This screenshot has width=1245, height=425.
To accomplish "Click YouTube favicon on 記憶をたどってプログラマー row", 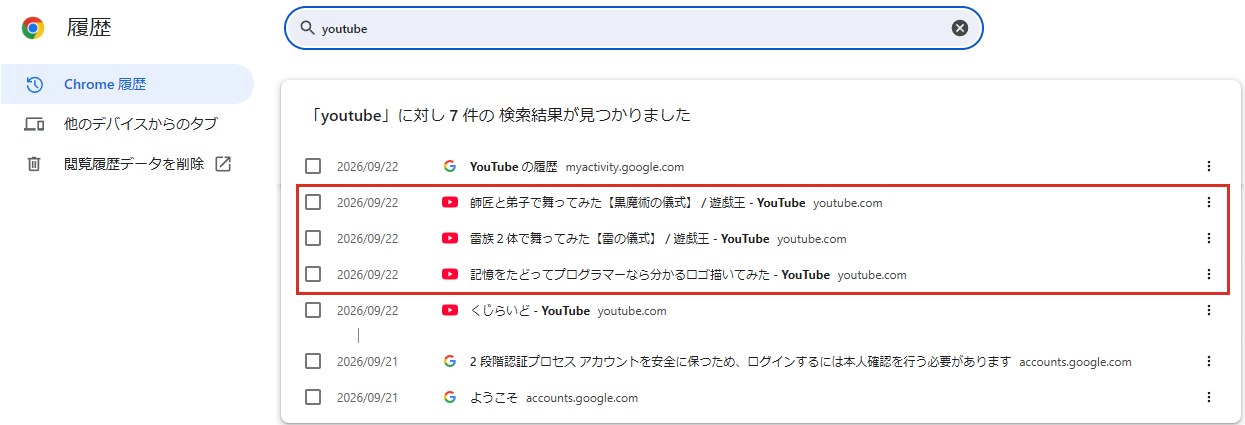I will [450, 274].
